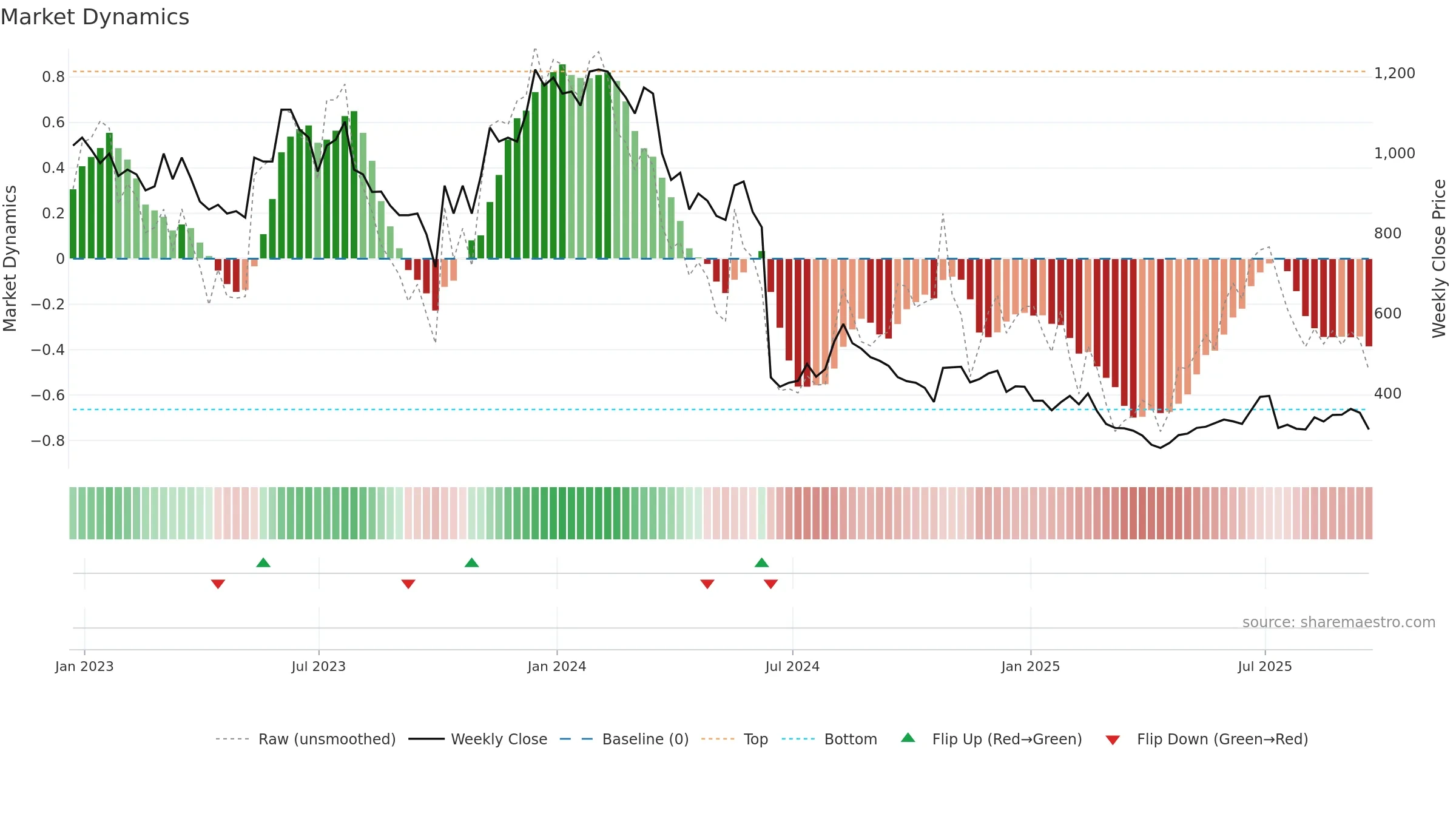Click the −0.4 left axis label
This screenshot has width=1456, height=819.
[48, 349]
